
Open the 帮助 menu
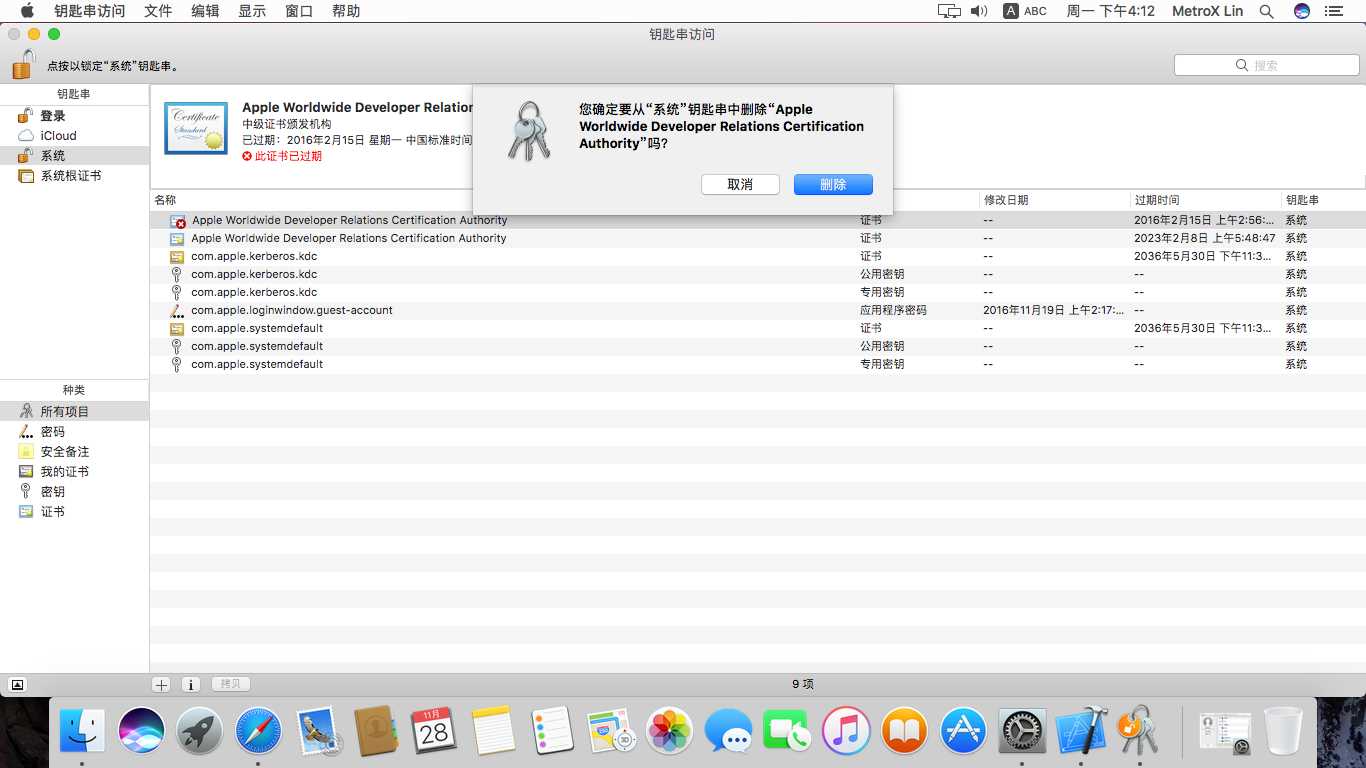[346, 11]
